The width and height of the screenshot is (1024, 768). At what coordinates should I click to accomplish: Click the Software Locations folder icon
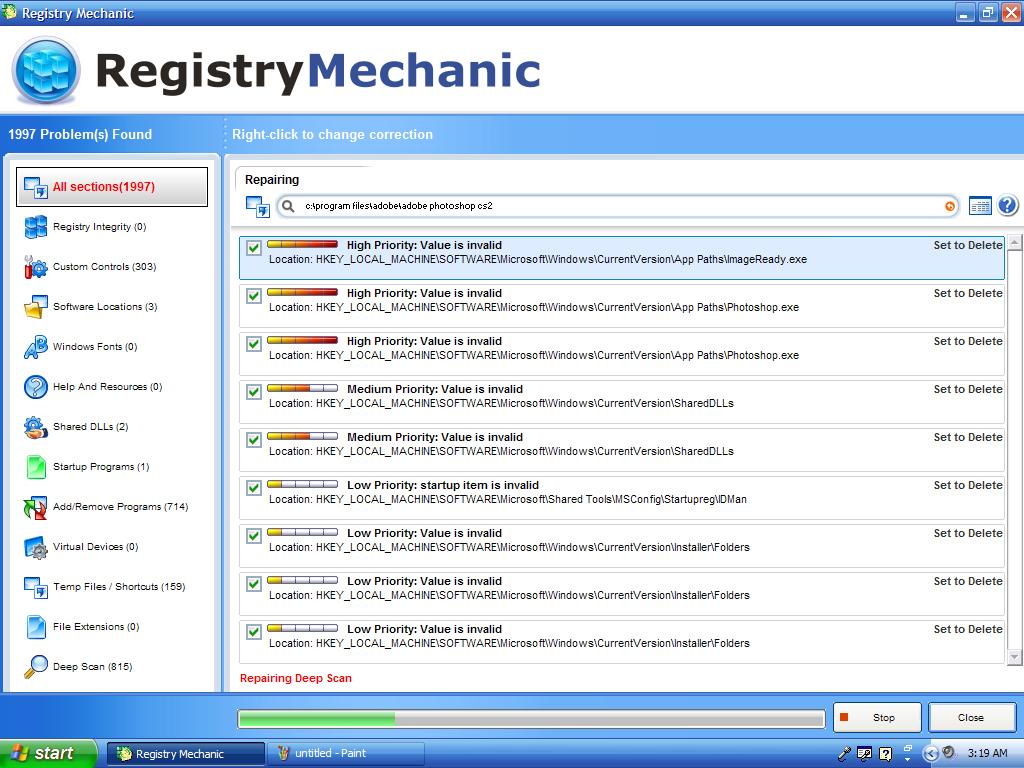click(35, 307)
